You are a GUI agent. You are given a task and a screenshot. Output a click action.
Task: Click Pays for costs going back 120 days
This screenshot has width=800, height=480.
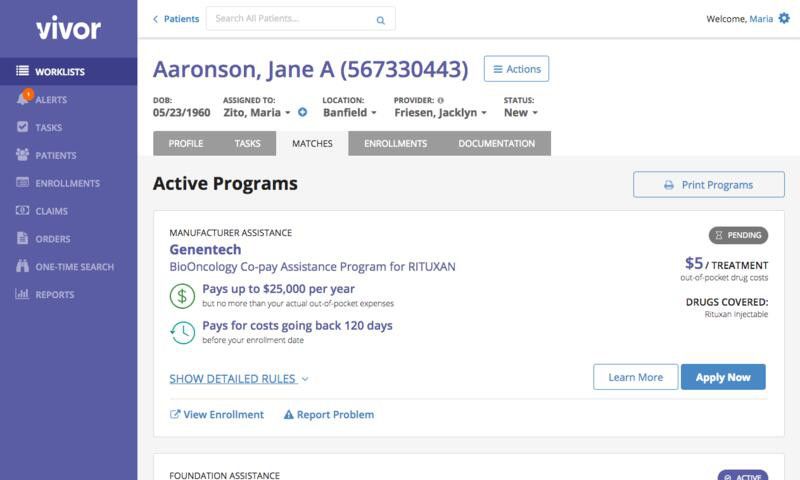pos(297,325)
